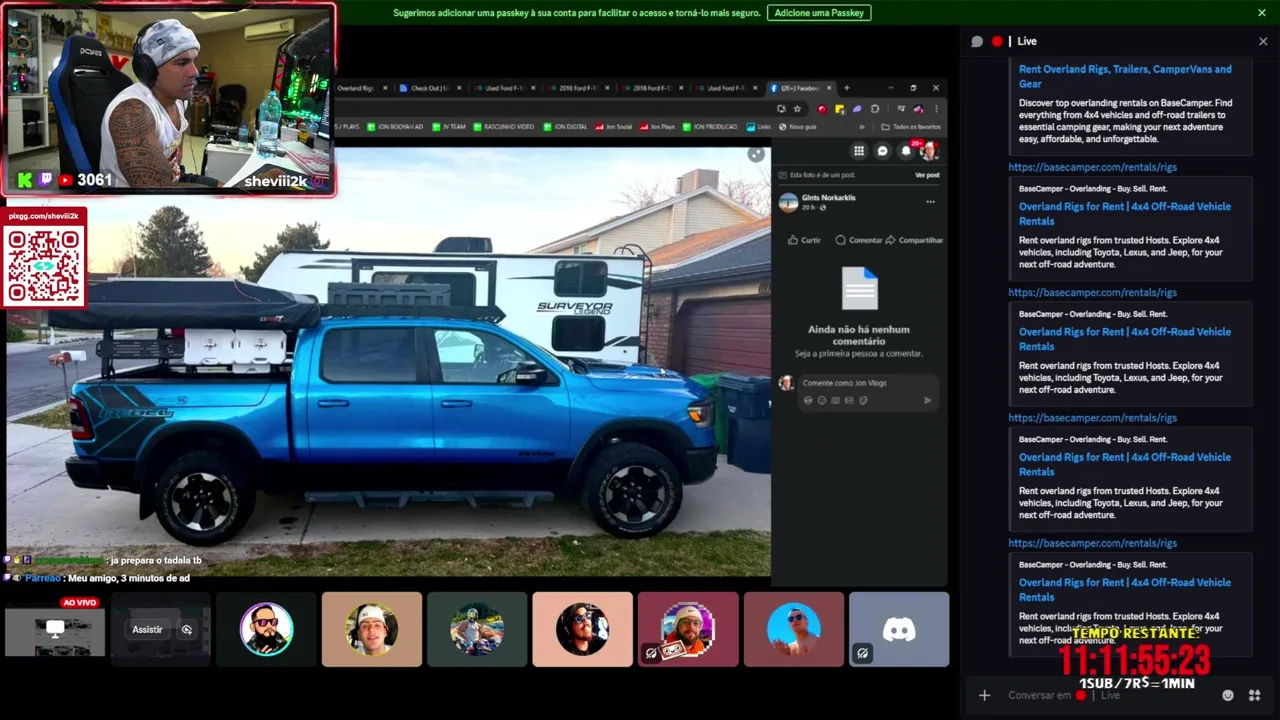Open the apps icon in Discord chat box
Screen dimensions: 1280x720
tap(1254, 695)
